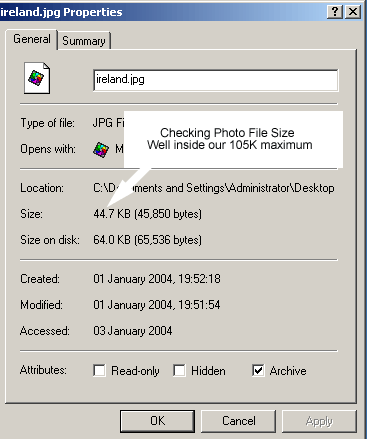This screenshot has height=439, width=367.
Task: Click the ireland.jpg file type icon
Action: click(x=37, y=78)
